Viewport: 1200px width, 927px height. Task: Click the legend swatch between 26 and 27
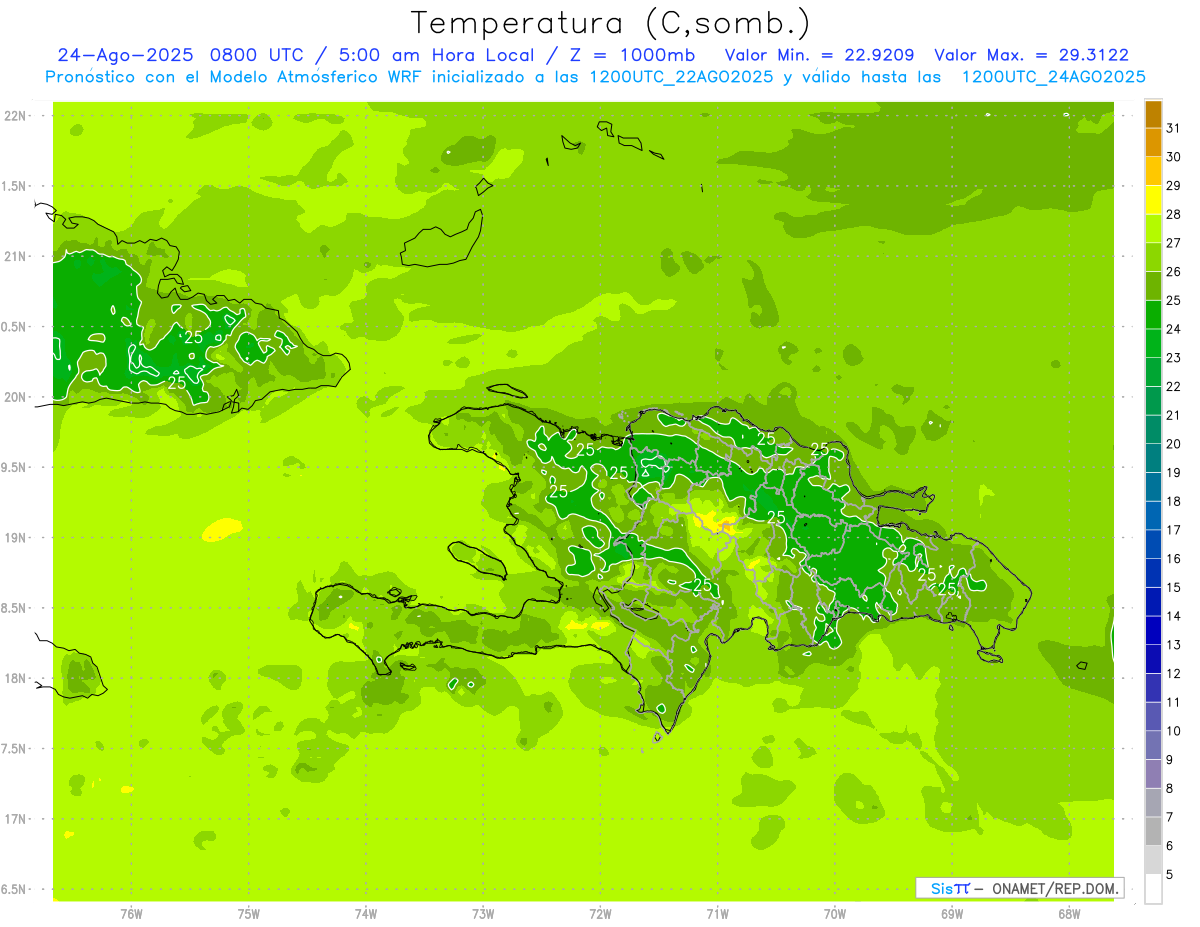[1153, 258]
